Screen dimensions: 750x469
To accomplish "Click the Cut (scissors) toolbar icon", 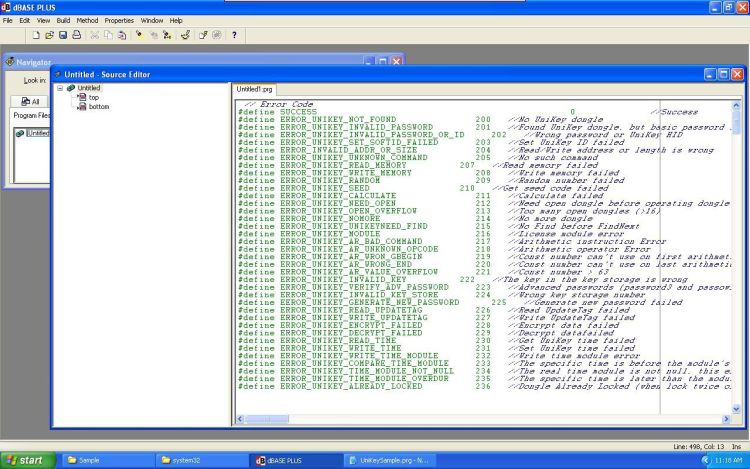I will click(x=95, y=35).
